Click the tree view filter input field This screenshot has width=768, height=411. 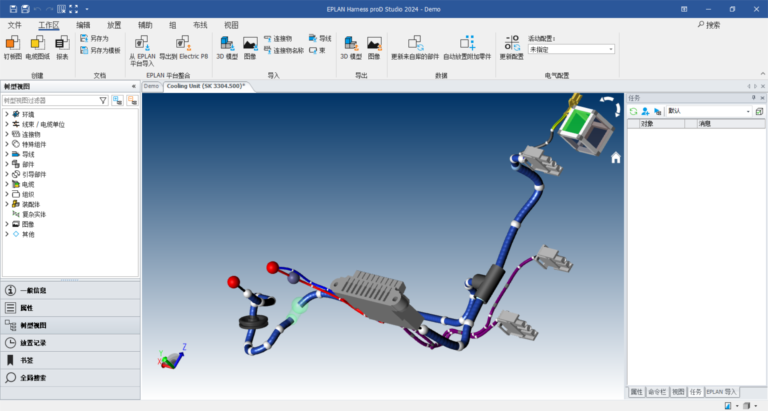click(49, 100)
